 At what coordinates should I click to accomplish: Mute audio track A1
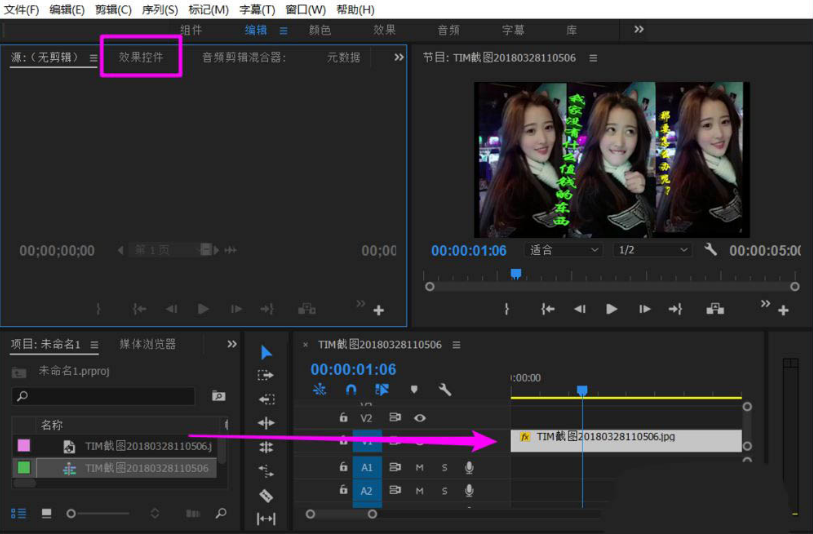(x=420, y=467)
